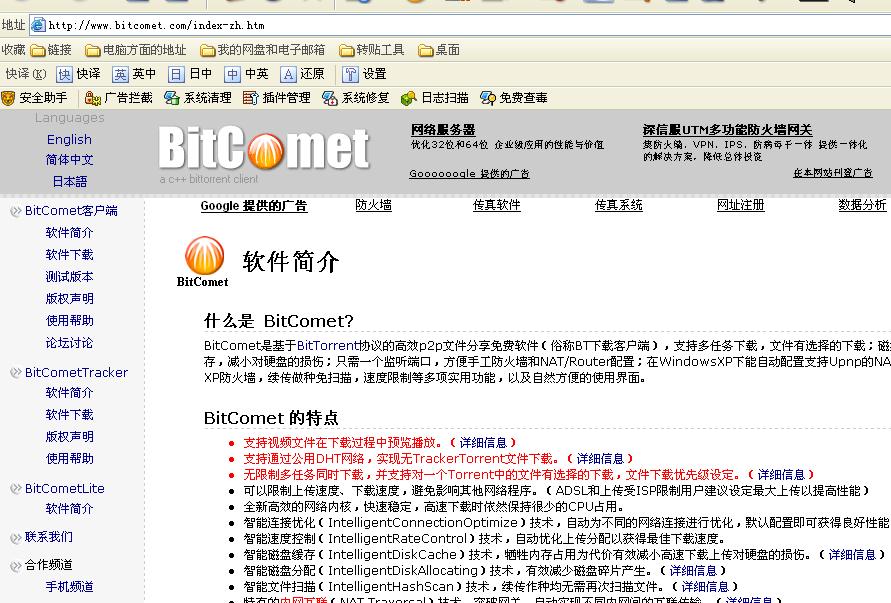Open 手机频道 in sidebar
The image size is (891, 603).
point(69,587)
